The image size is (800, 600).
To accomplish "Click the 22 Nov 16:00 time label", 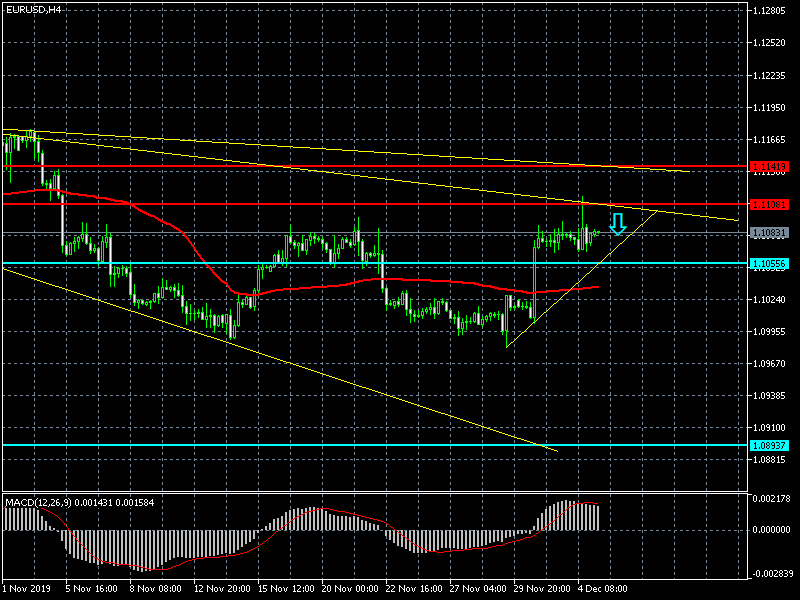I will pos(414,589).
